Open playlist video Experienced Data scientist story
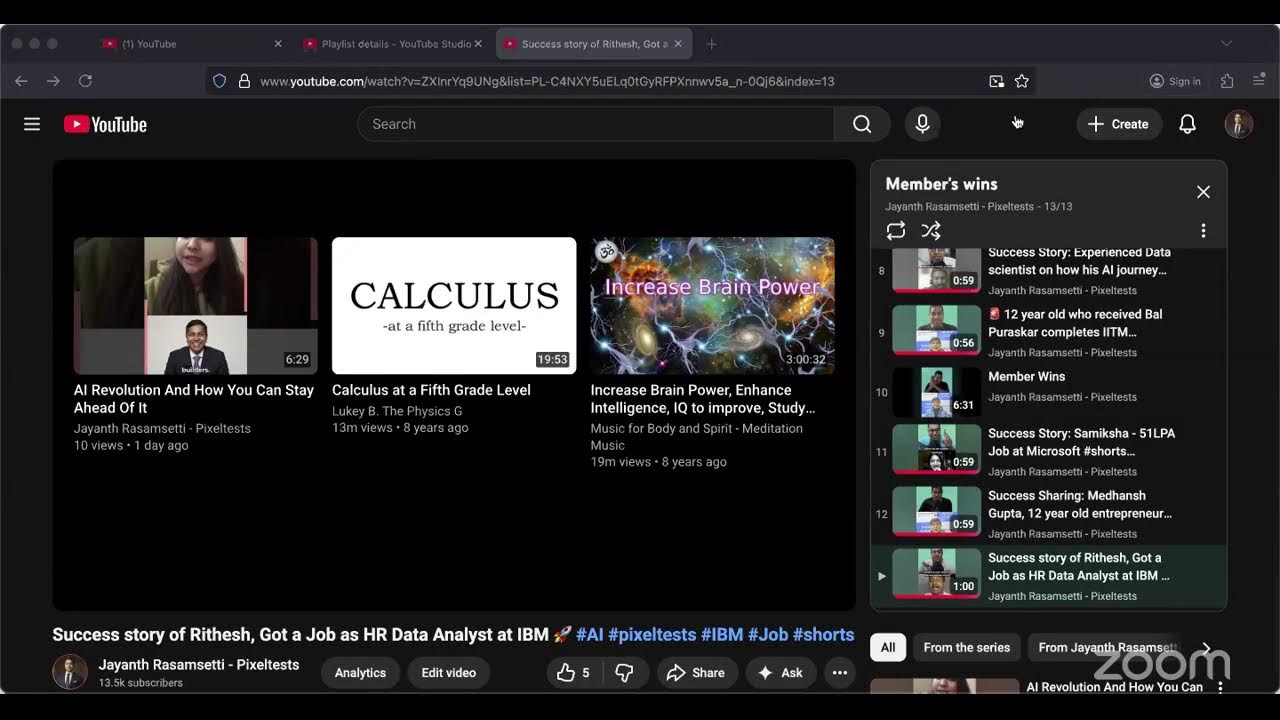Screen dimensions: 1280x720 coord(1049,270)
